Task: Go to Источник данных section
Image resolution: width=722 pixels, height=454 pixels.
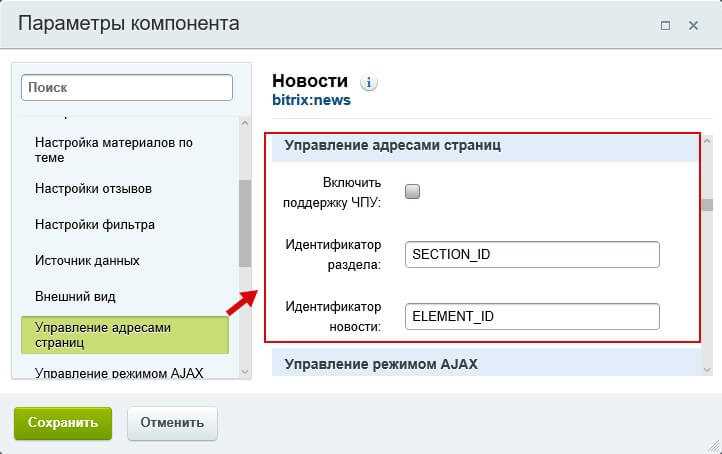Action: pyautogui.click(x=87, y=261)
